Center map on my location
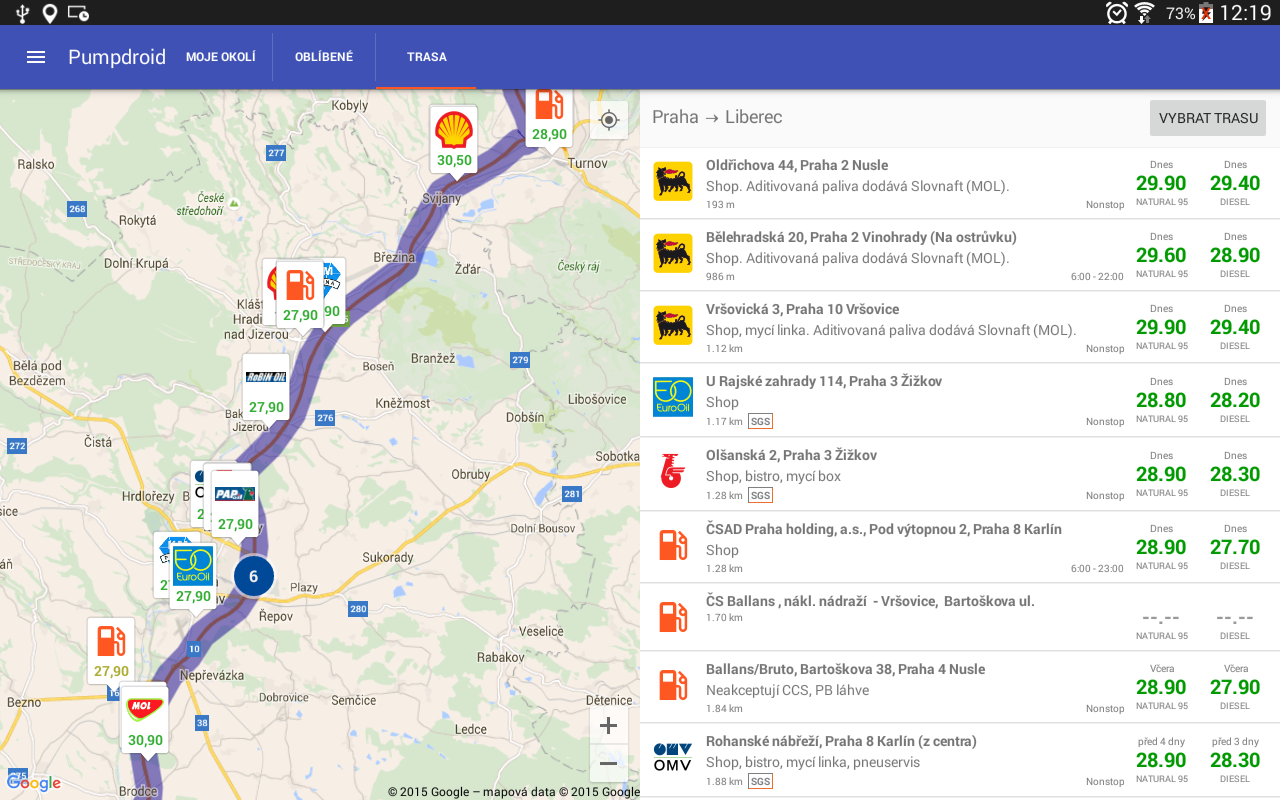1280x800 pixels. (609, 121)
